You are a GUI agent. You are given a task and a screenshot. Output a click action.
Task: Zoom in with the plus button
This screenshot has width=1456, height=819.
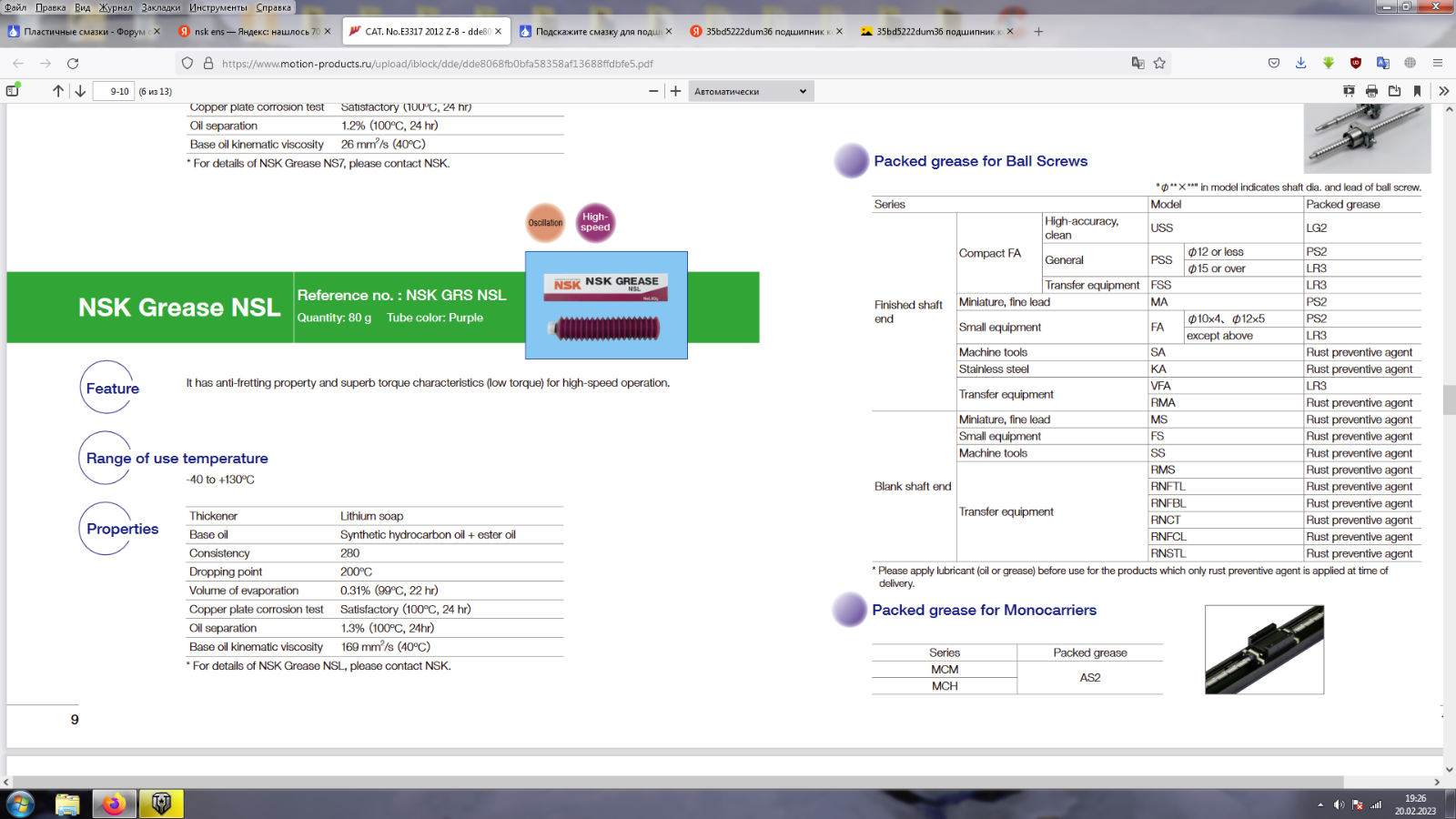(x=675, y=91)
